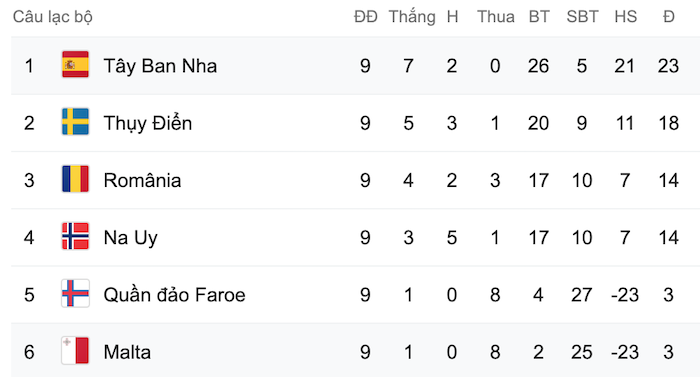Click the ĐĐ column header
Screen dimensions: 700x377
[x=366, y=17]
